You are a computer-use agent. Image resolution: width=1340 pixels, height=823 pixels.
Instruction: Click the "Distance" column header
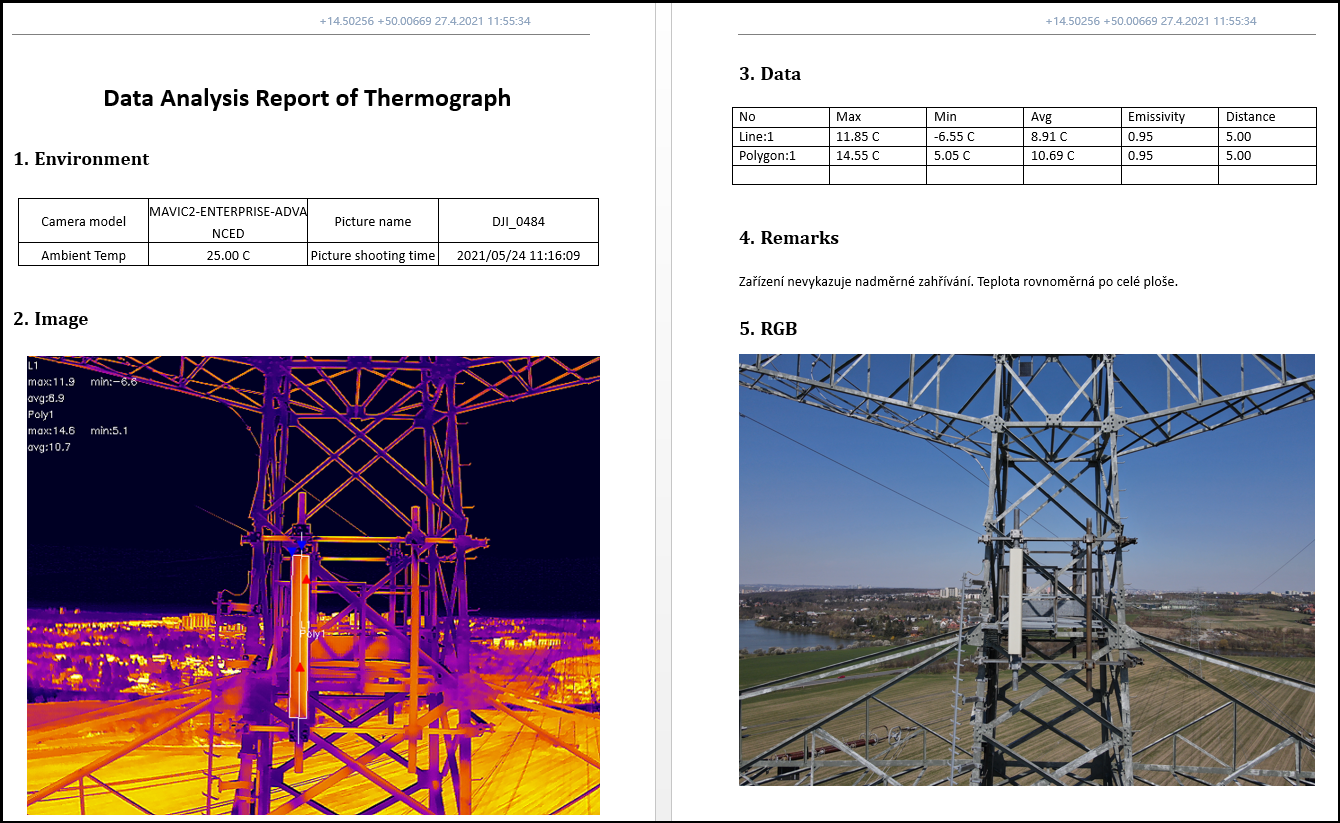[1267, 117]
